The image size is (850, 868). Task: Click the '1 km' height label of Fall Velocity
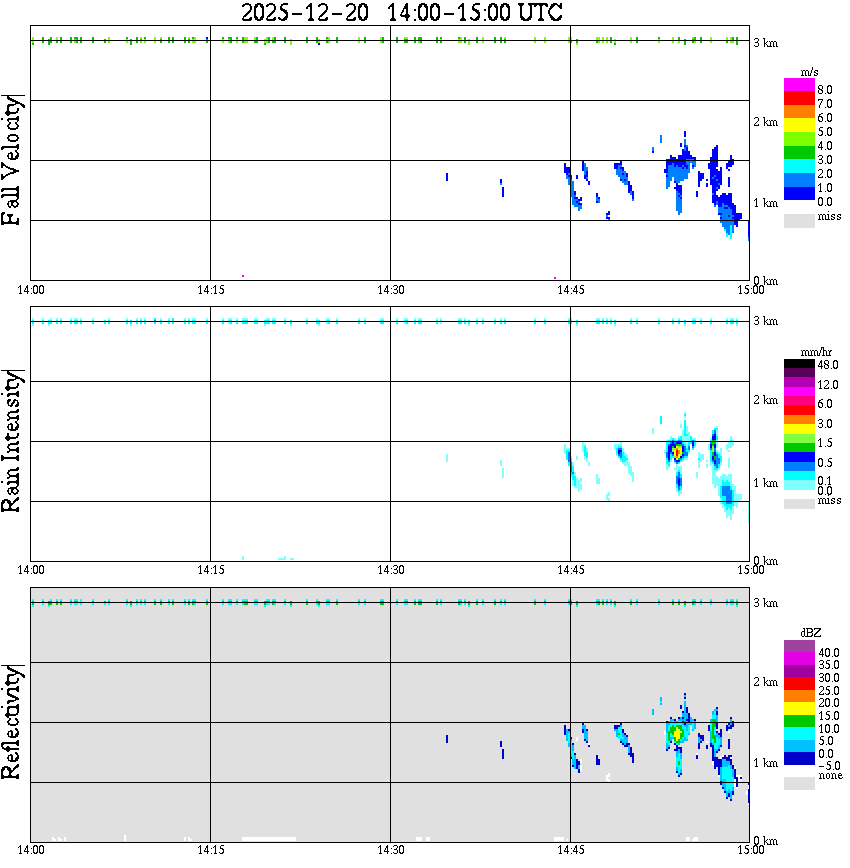coord(765,203)
